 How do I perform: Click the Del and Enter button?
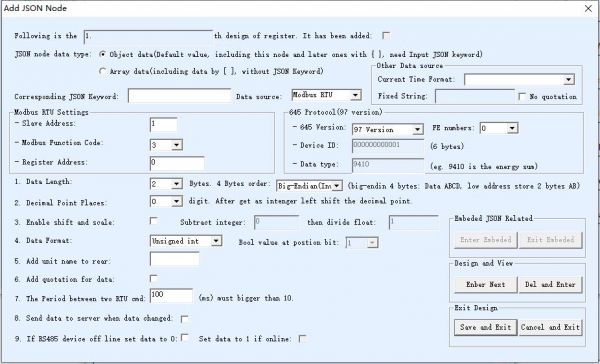click(550, 284)
